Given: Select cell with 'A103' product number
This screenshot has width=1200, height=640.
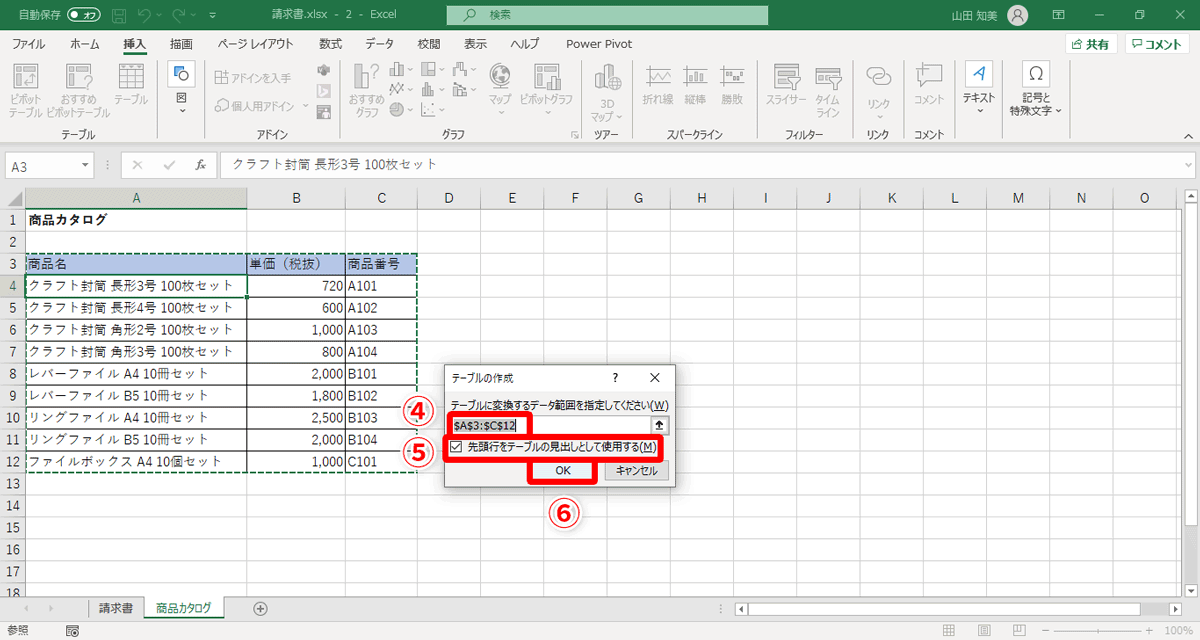Looking at the screenshot, I should 380,329.
